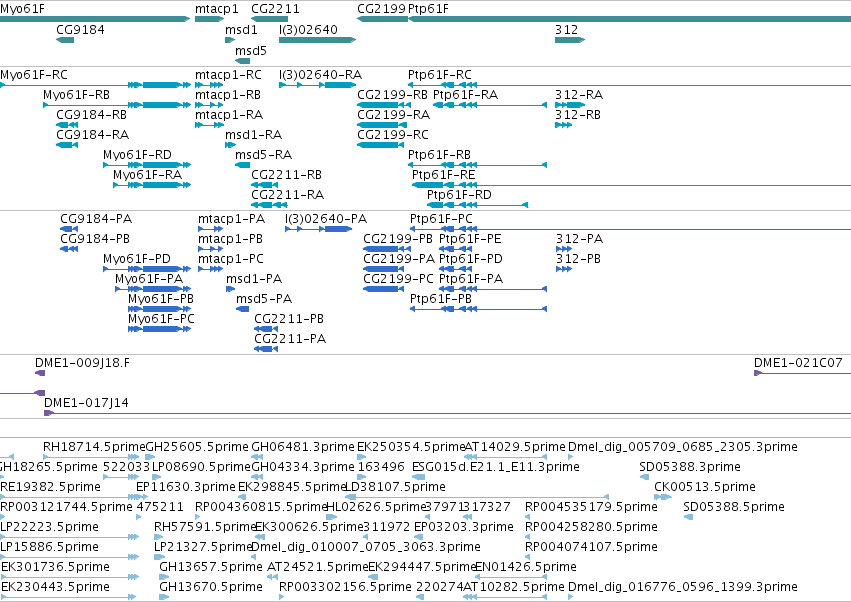This screenshot has width=851, height=602.
Task: Click the AT14029.5prime label
Action: click(515, 447)
